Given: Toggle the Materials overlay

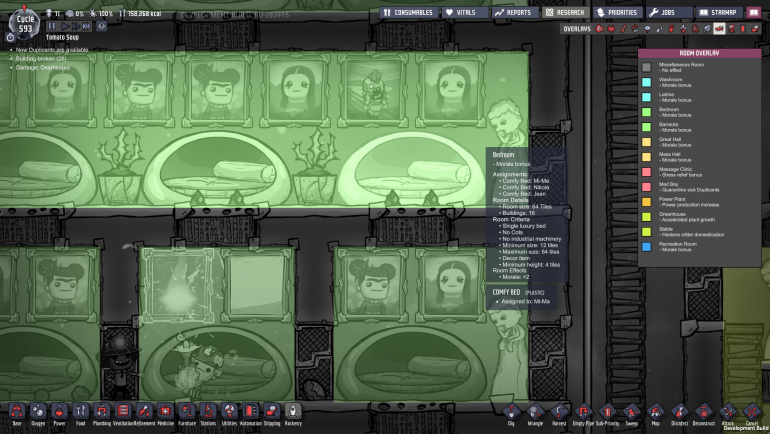Looking at the screenshot, I should point(635,29).
